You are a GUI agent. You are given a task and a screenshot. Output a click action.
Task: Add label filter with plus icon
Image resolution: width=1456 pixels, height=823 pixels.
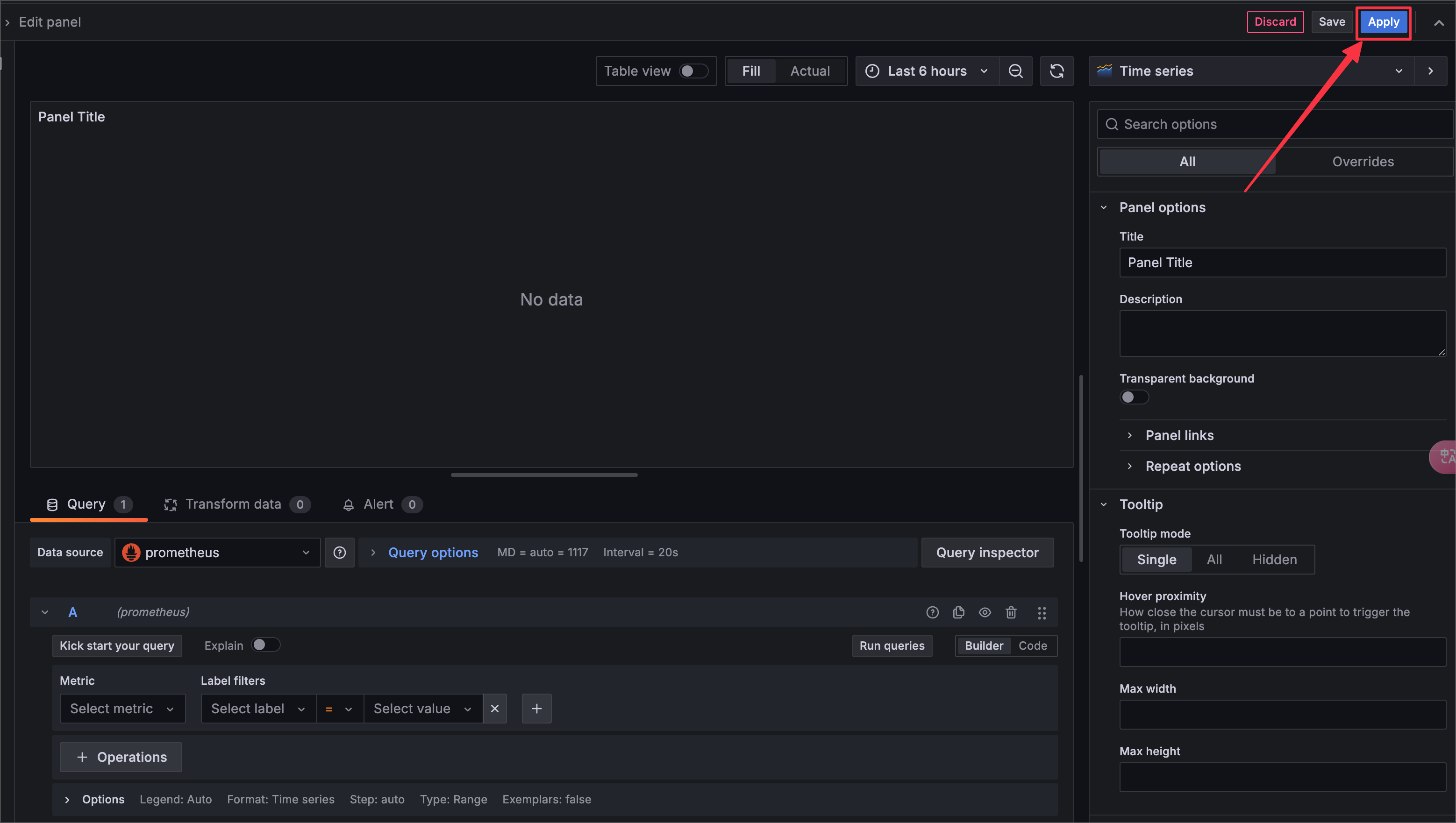tap(536, 708)
